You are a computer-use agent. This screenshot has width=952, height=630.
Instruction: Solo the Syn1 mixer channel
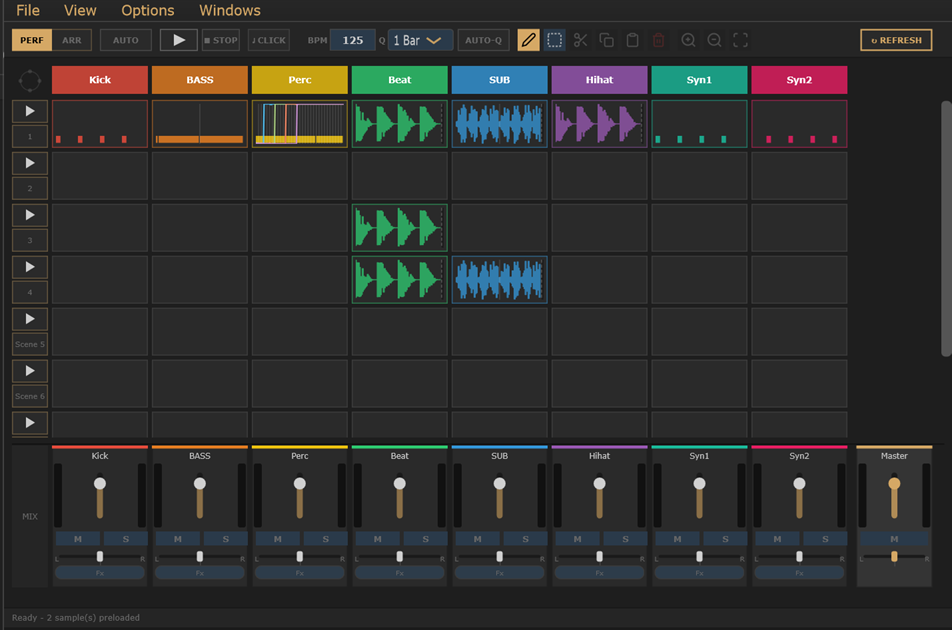725,539
